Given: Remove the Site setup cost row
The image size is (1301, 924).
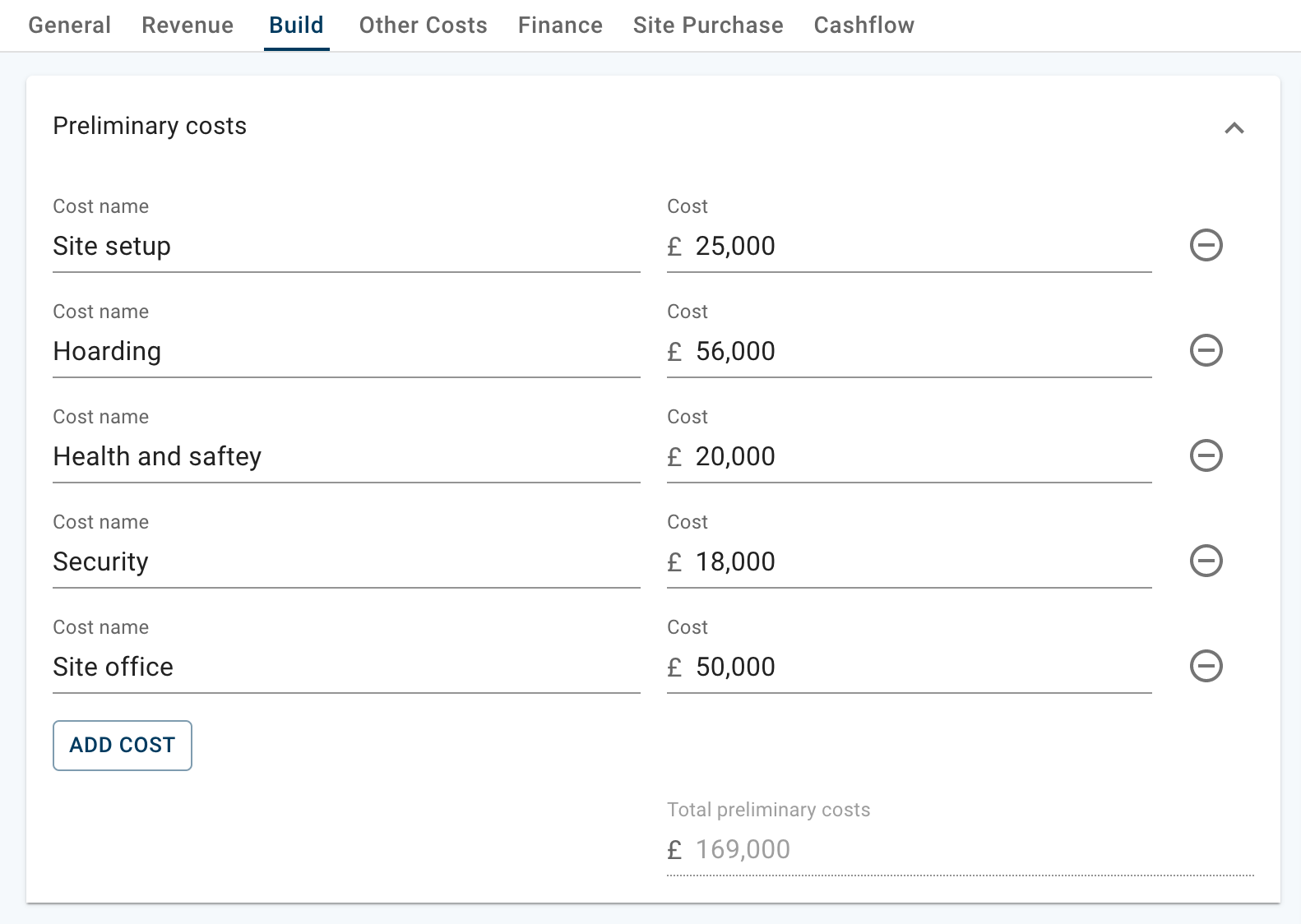Looking at the screenshot, I should [1206, 245].
